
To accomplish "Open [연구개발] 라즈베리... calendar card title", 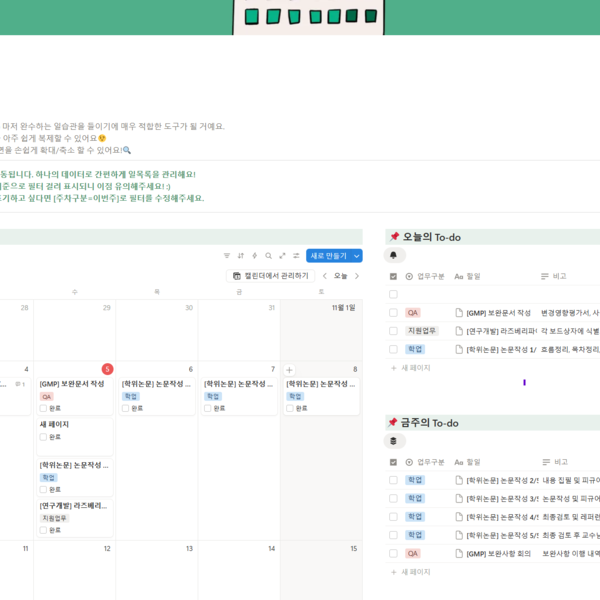I will click(73, 506).
